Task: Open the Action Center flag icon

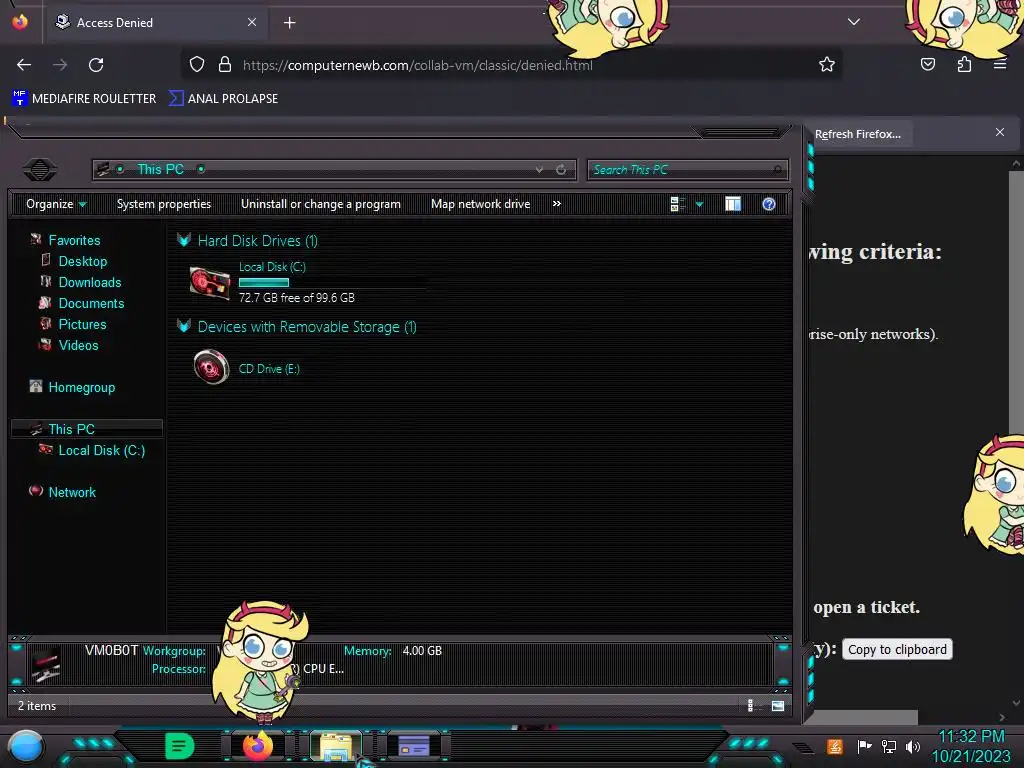Action: pyautogui.click(x=864, y=746)
